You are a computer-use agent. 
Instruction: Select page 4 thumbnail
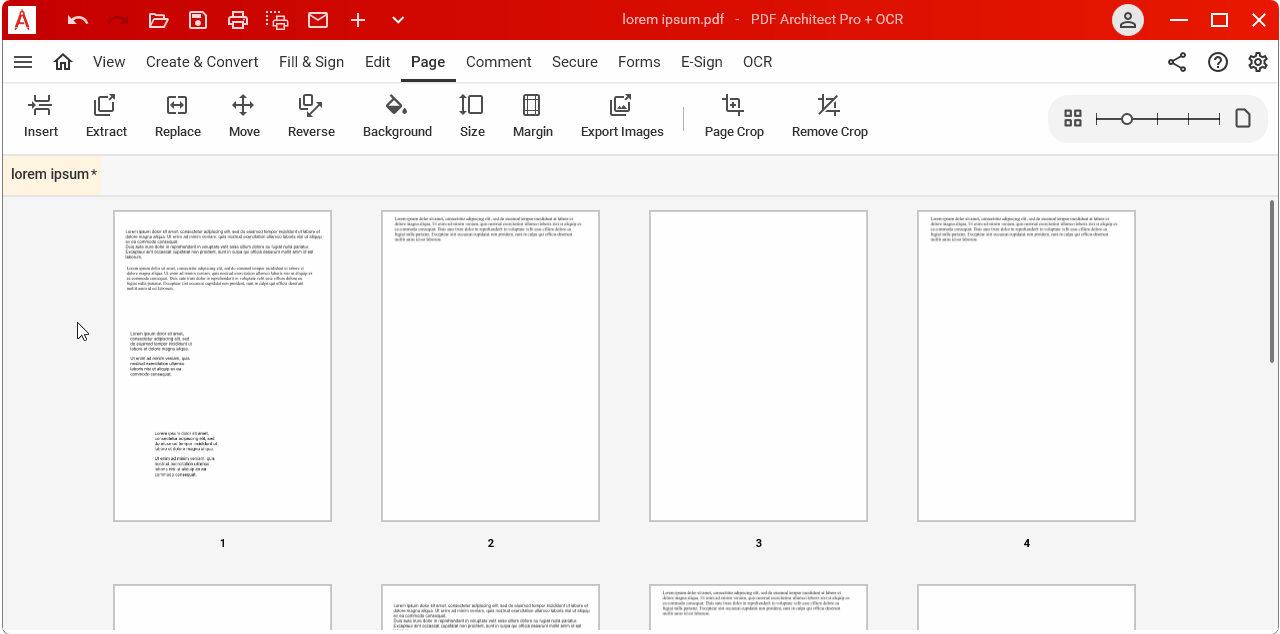coord(1026,366)
